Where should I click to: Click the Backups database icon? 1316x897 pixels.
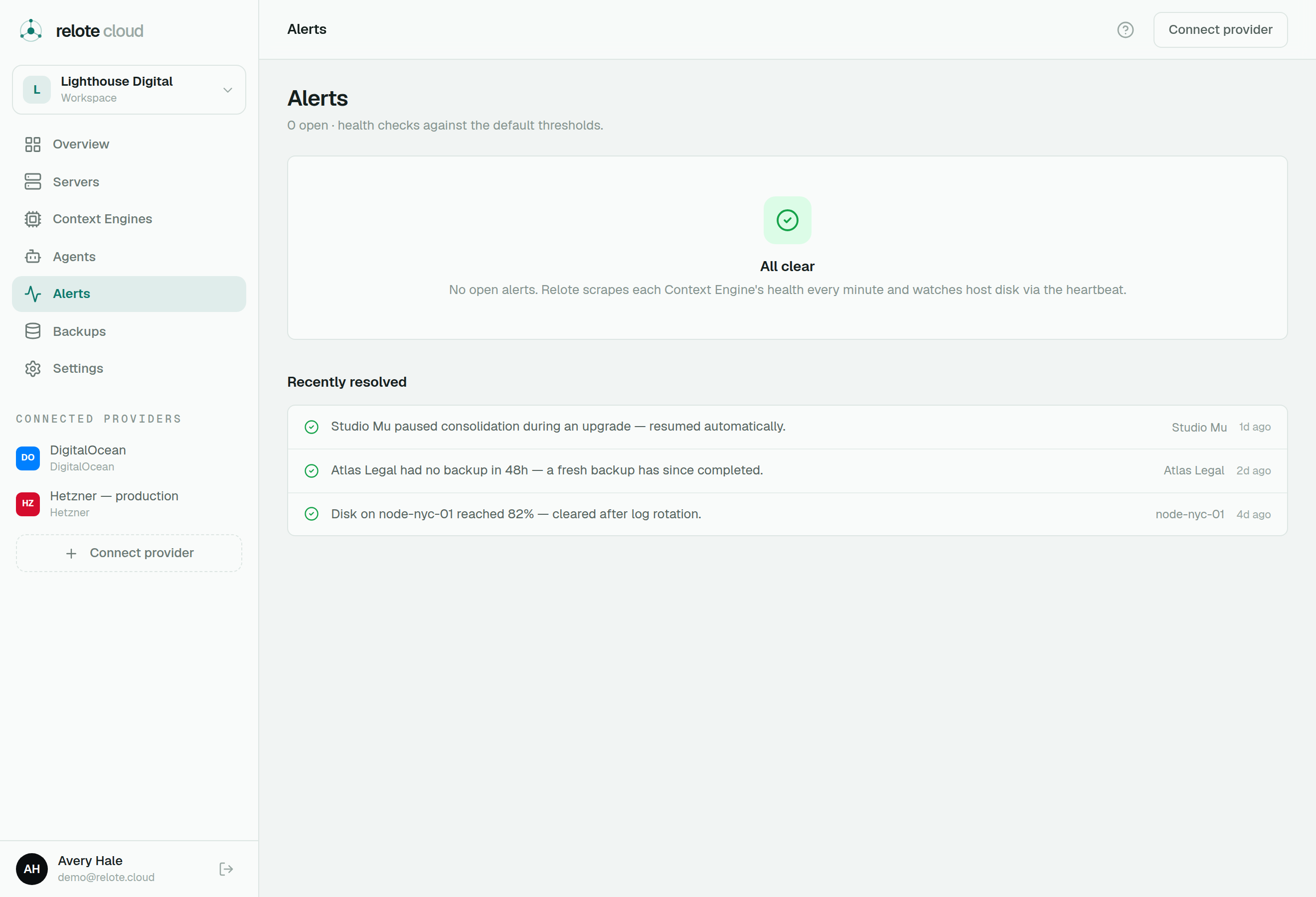pos(33,331)
